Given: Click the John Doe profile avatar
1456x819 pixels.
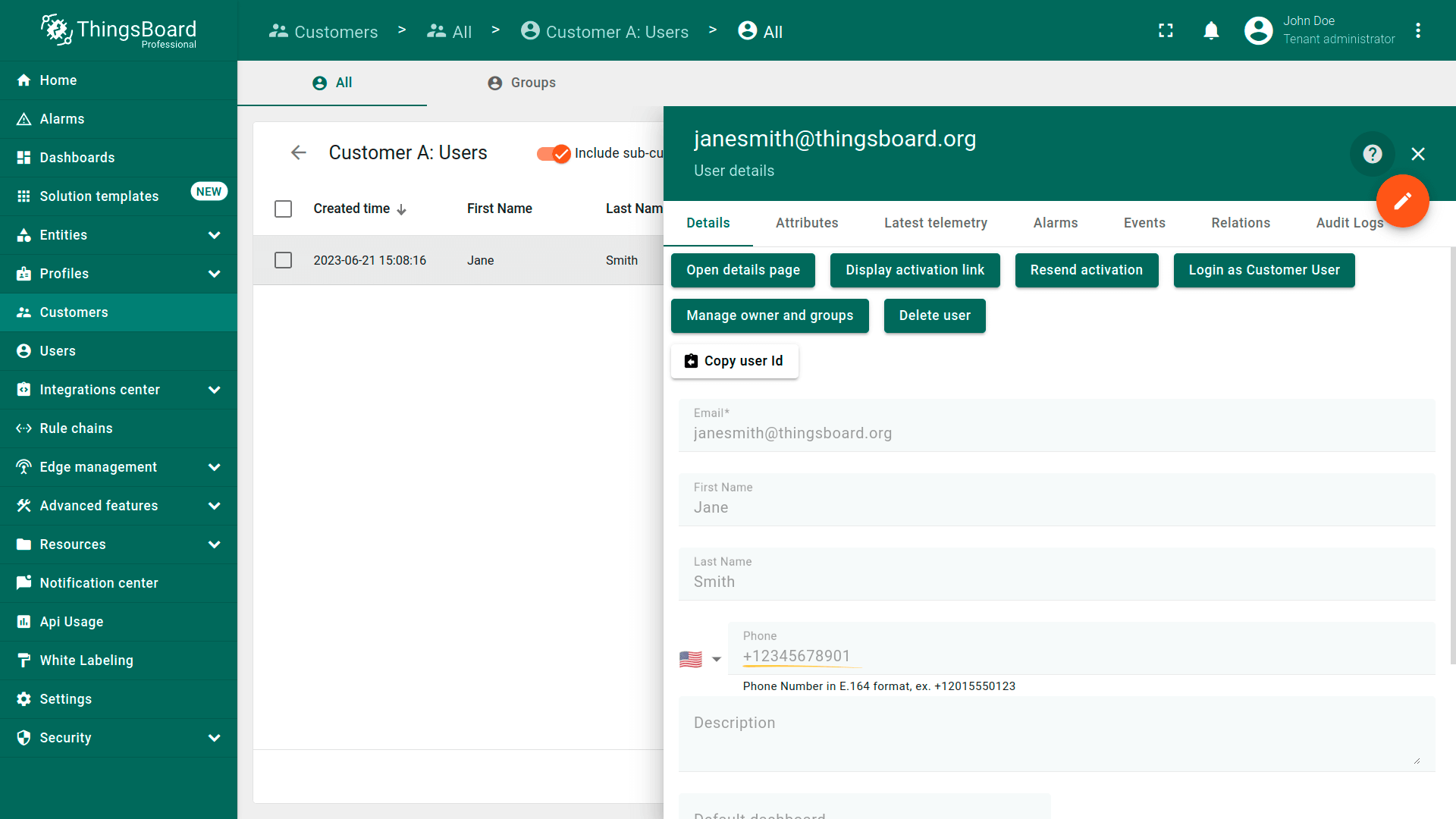Looking at the screenshot, I should pyautogui.click(x=1258, y=30).
